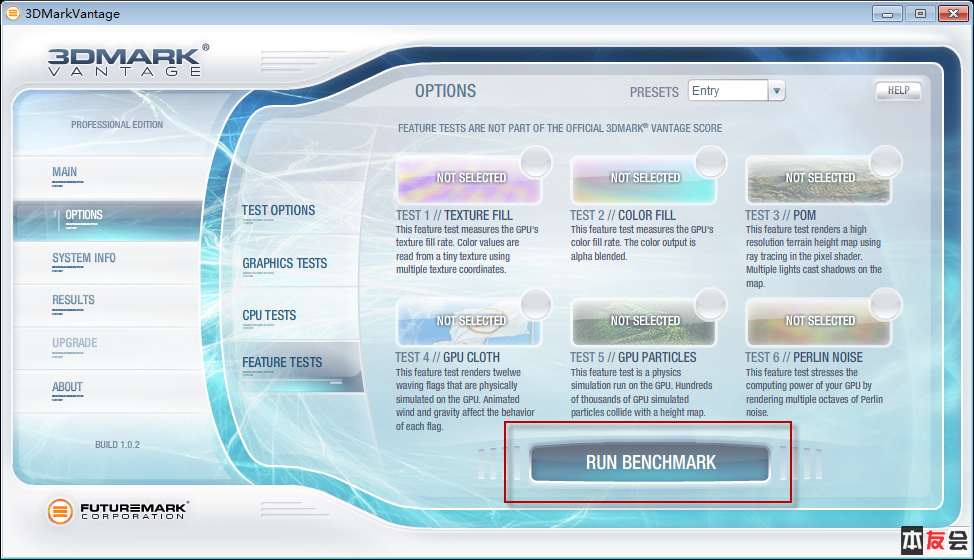Click the BUILD 1.0.2 version text
The width and height of the screenshot is (974, 560).
click(x=117, y=445)
